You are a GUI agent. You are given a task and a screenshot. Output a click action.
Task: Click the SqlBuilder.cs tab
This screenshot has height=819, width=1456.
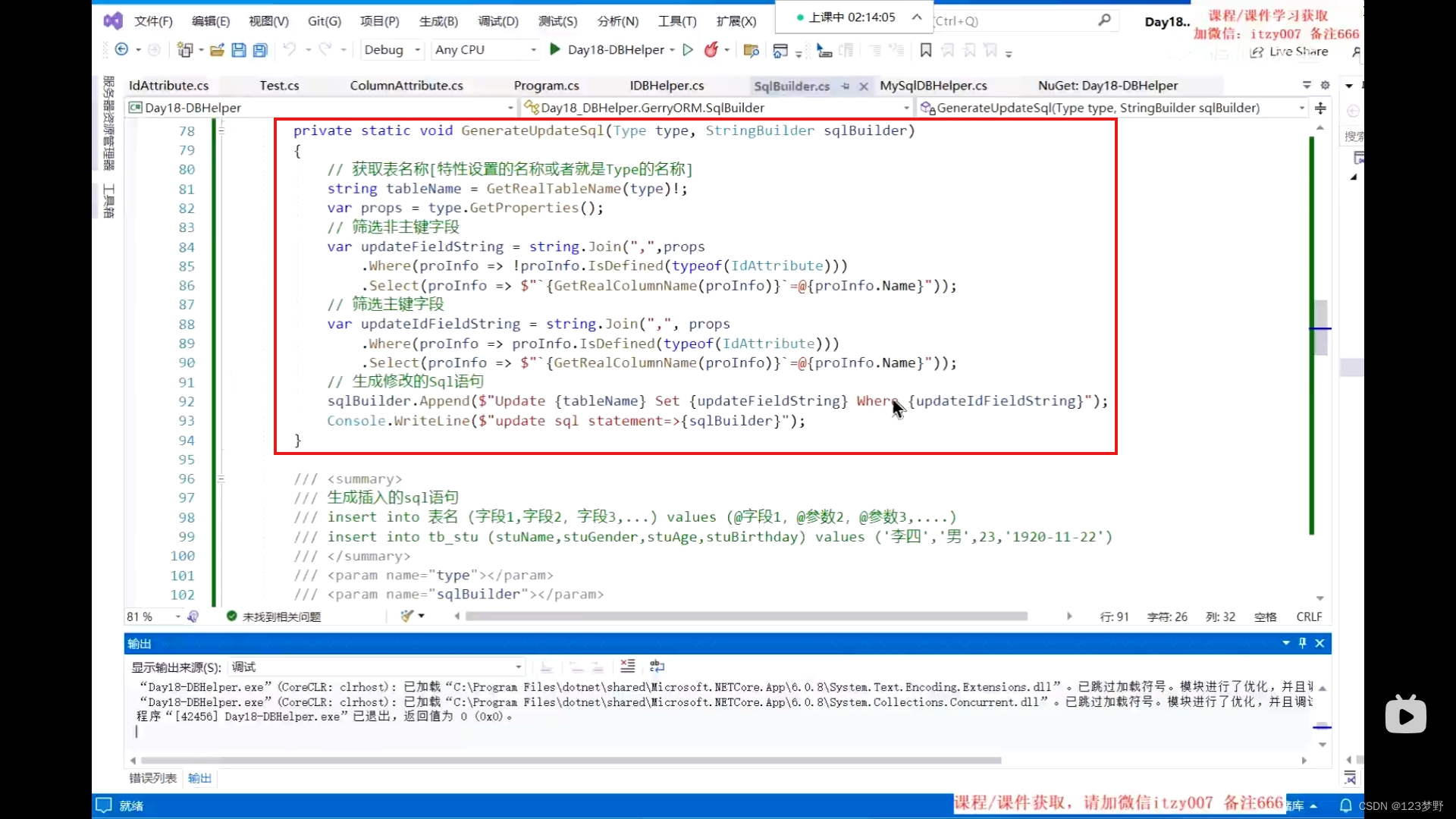791,85
